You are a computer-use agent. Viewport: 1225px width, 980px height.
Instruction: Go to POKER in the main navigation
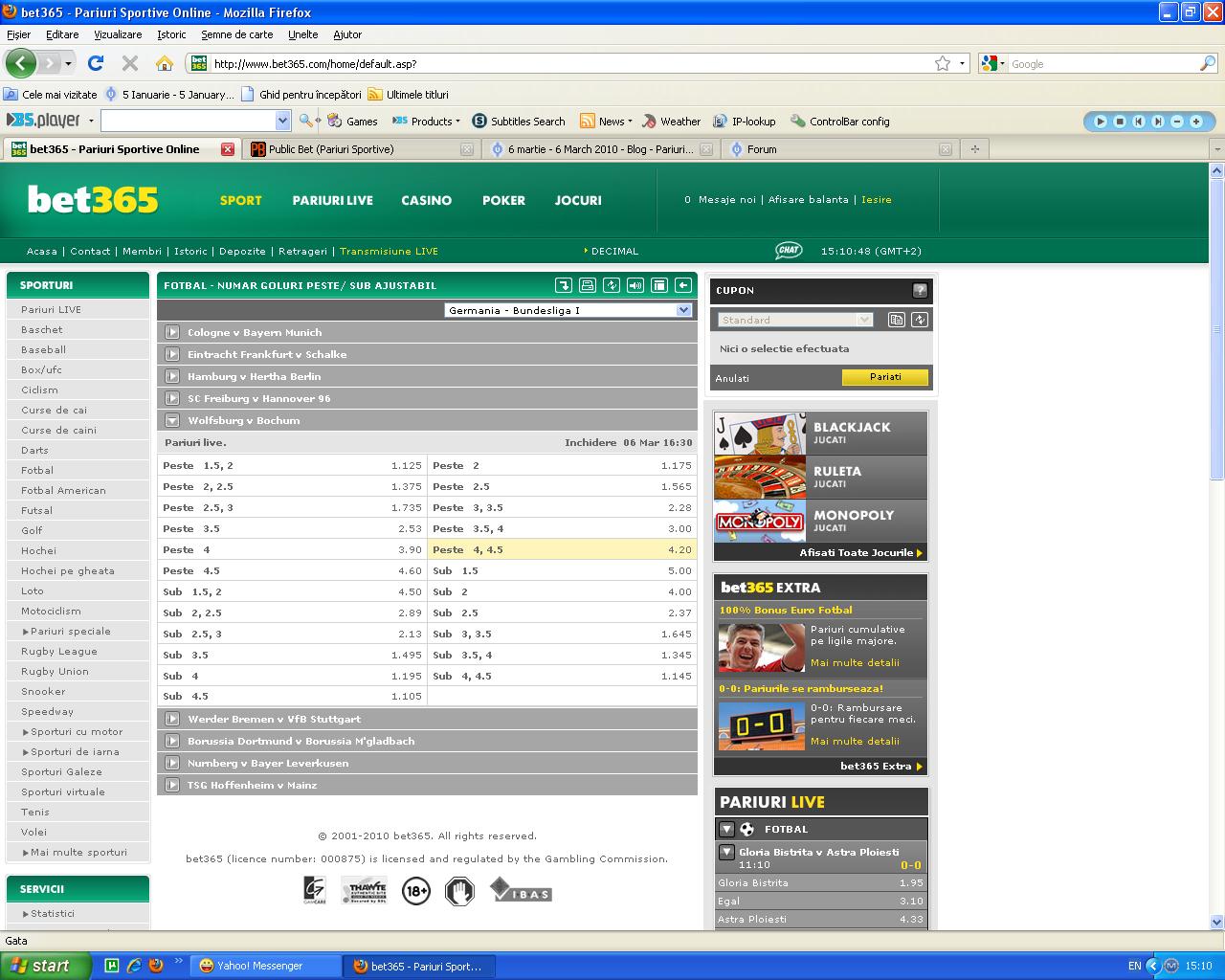(503, 200)
